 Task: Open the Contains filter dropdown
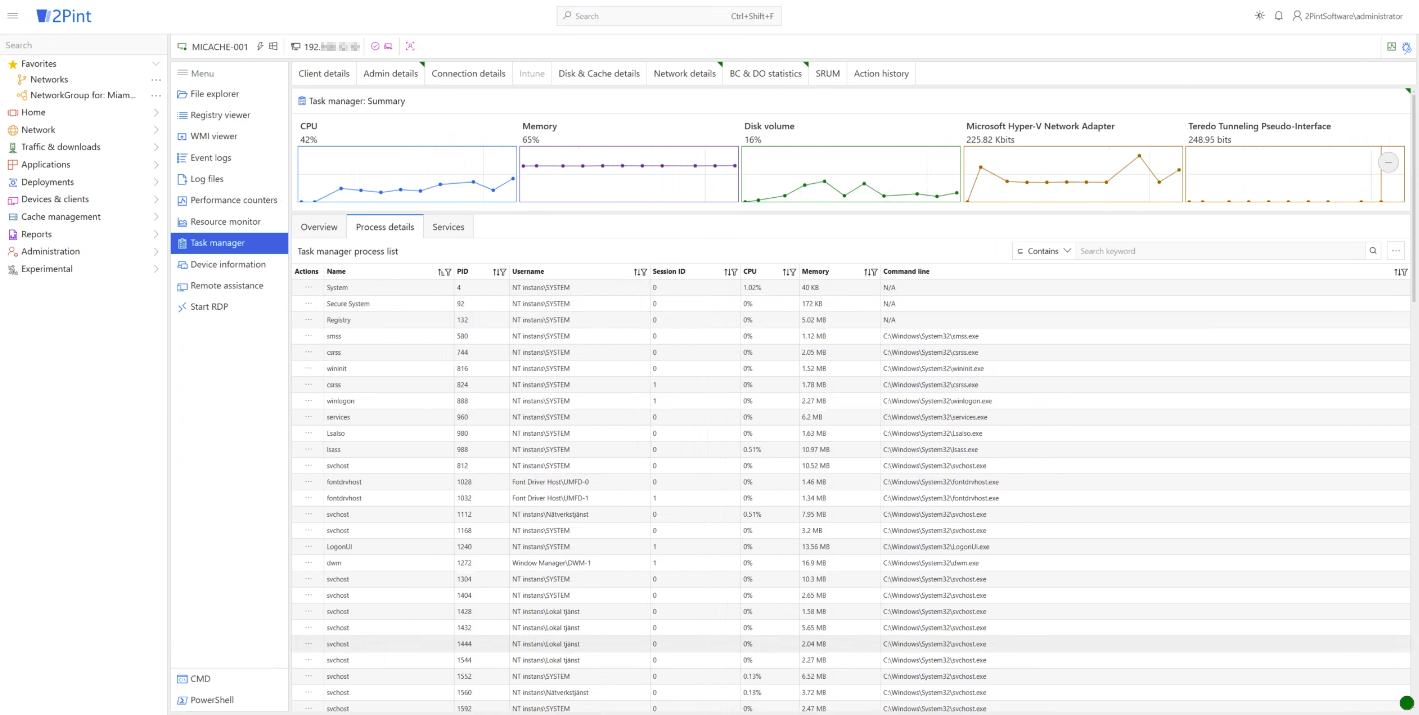[x=1044, y=251]
